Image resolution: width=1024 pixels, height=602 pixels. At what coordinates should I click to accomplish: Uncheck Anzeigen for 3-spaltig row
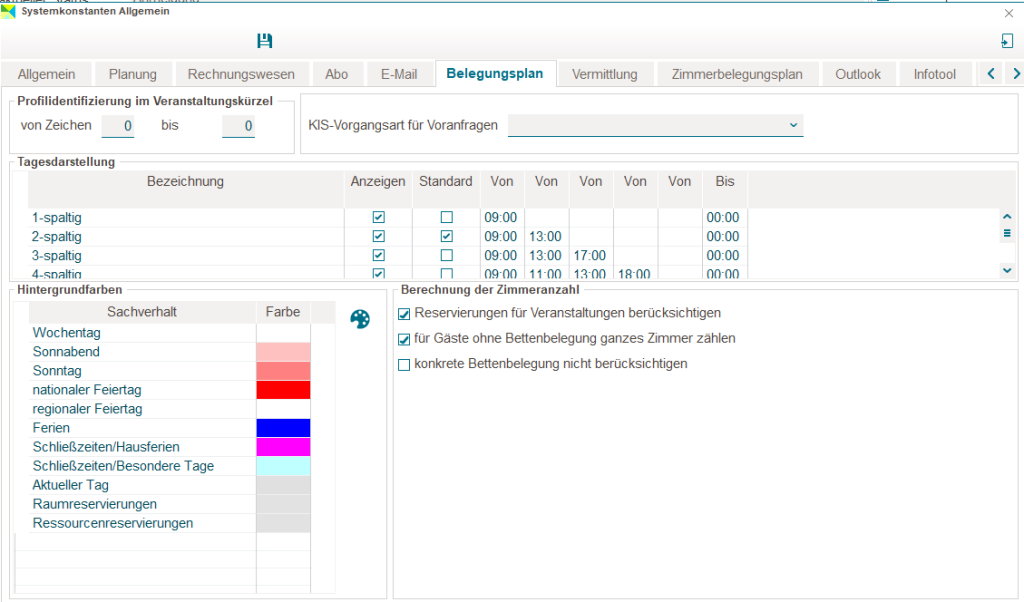point(378,256)
